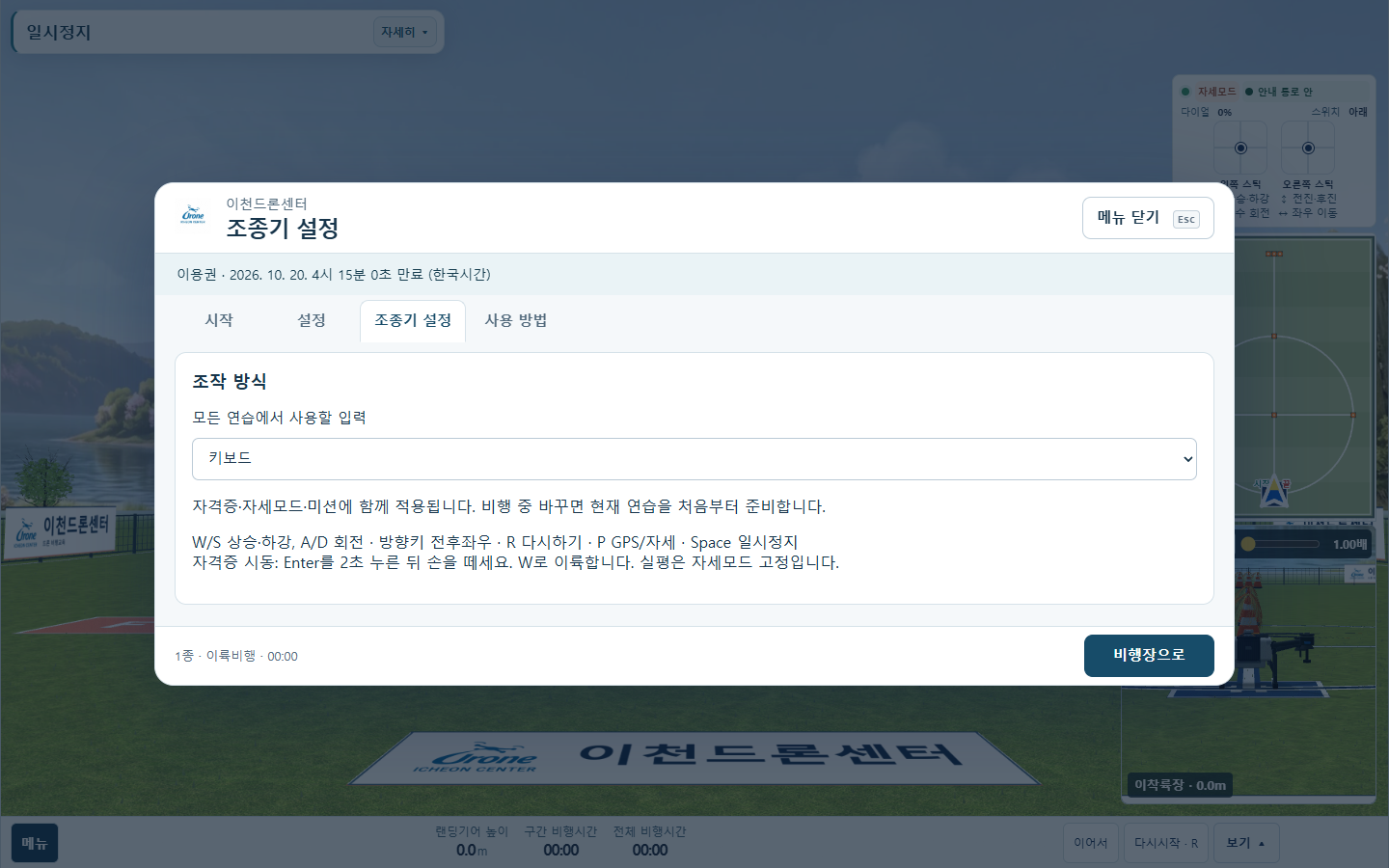Select the 조종기 설정 tab
Viewport: 1389px width, 868px height.
413,320
